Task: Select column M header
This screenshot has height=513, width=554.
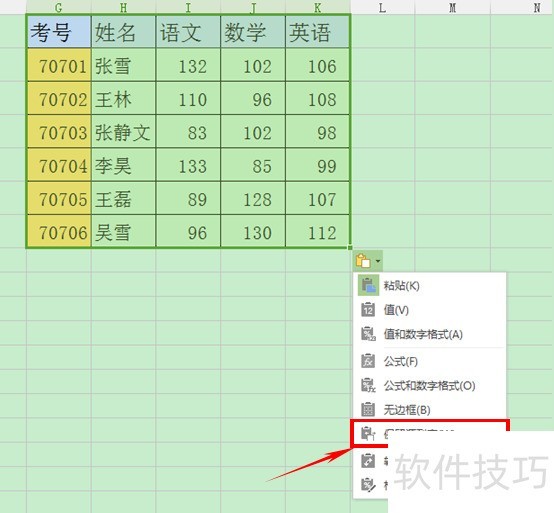Action: [x=453, y=7]
